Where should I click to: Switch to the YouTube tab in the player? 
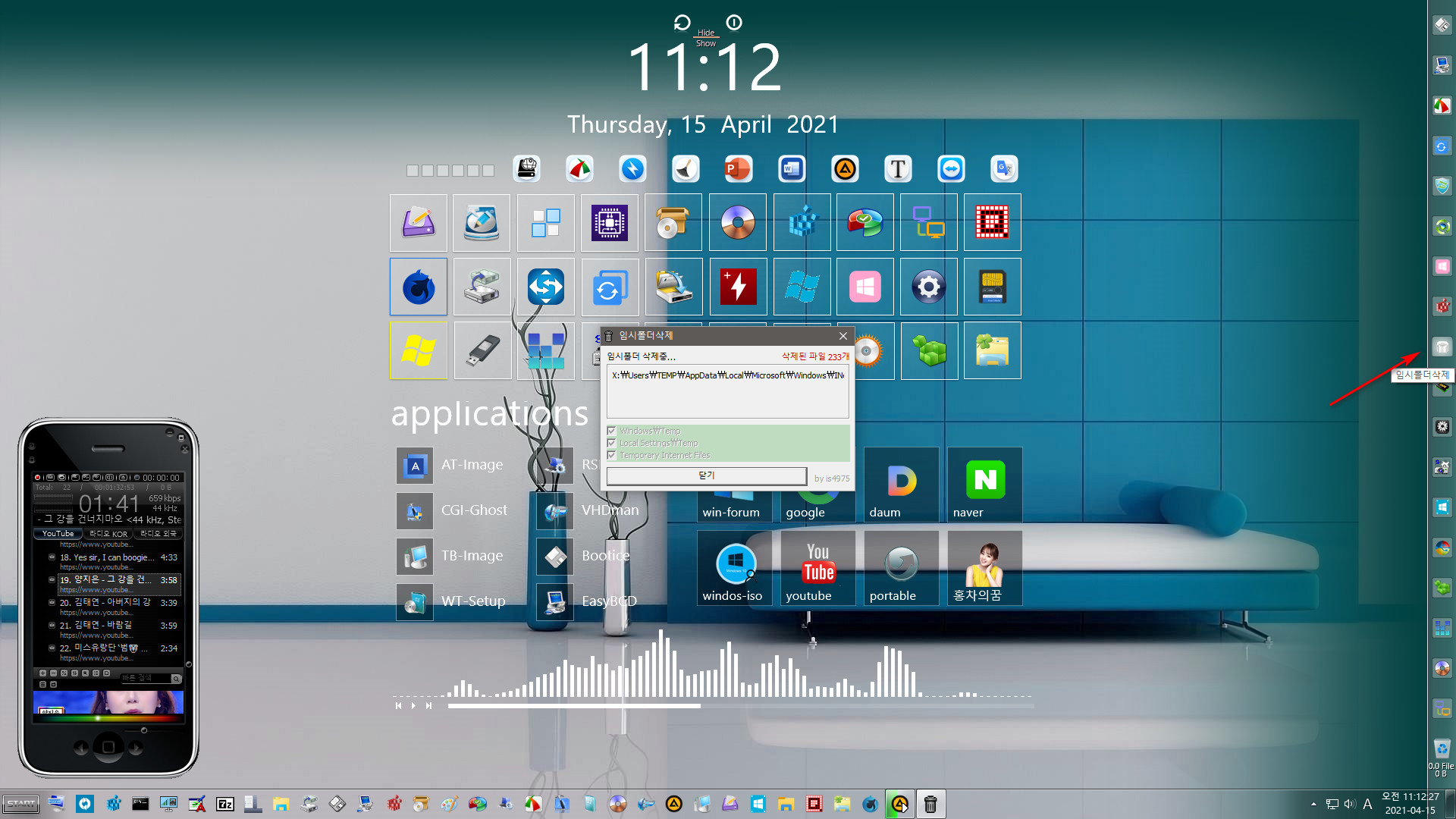point(58,533)
